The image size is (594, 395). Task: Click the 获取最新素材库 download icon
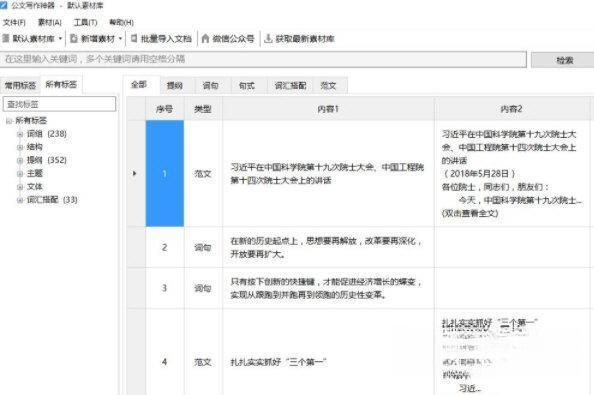point(268,38)
